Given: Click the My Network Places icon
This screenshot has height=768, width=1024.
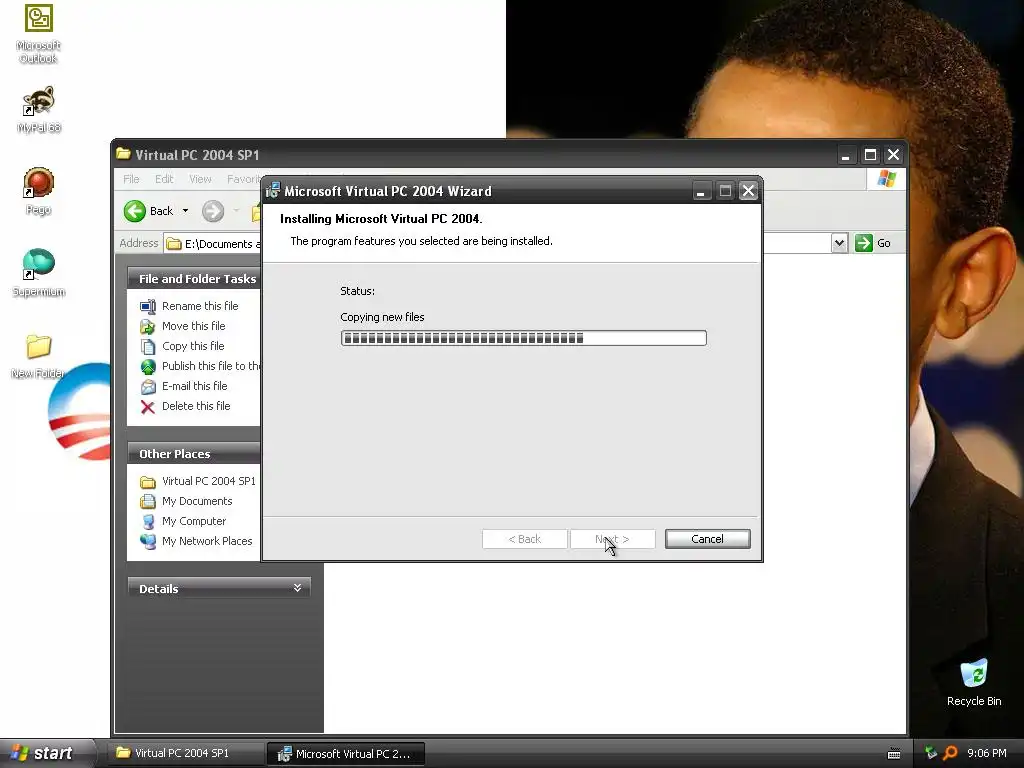Looking at the screenshot, I should pos(148,541).
